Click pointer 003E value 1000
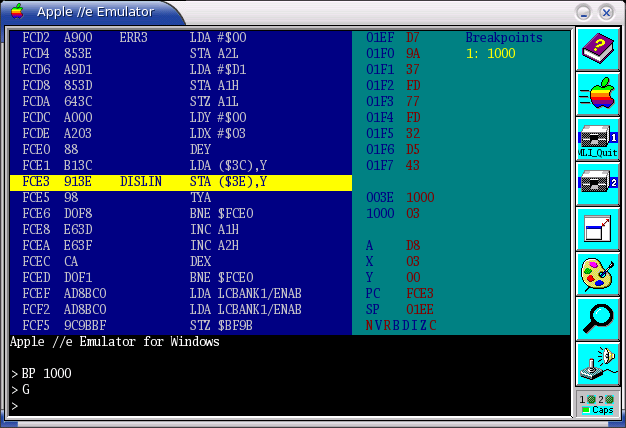This screenshot has width=626, height=428. click(x=400, y=197)
